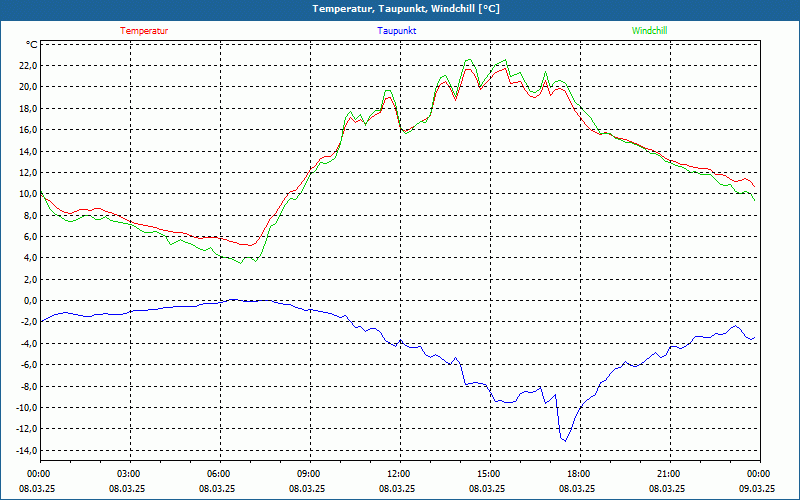
Task: Click the -12,0 y-axis value
Action: 27,429
